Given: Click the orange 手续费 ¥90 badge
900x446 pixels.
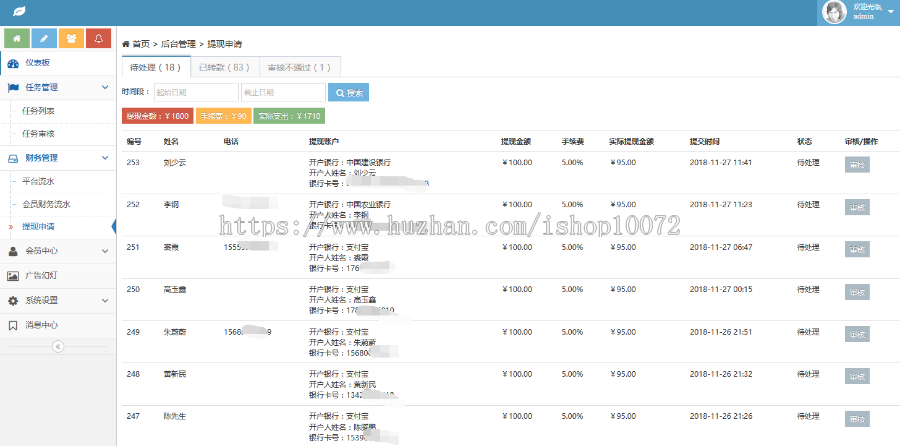Looking at the screenshot, I should [223, 116].
